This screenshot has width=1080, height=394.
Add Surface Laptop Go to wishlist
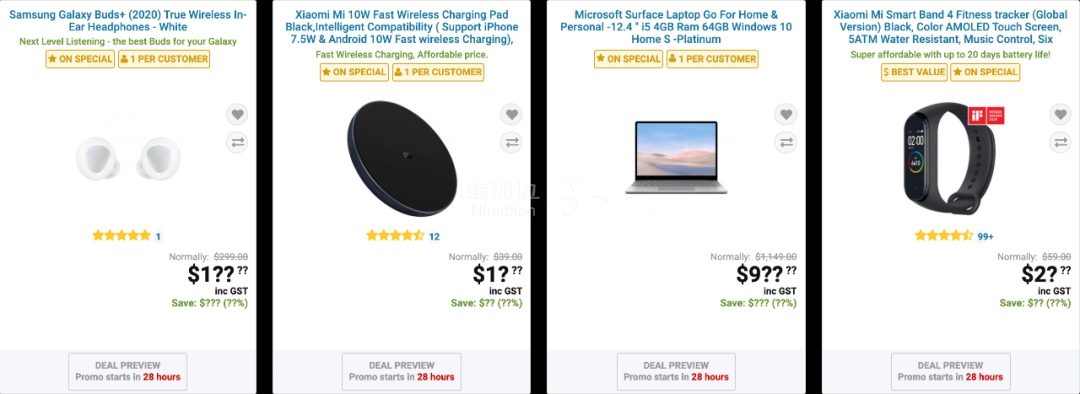tap(785, 114)
